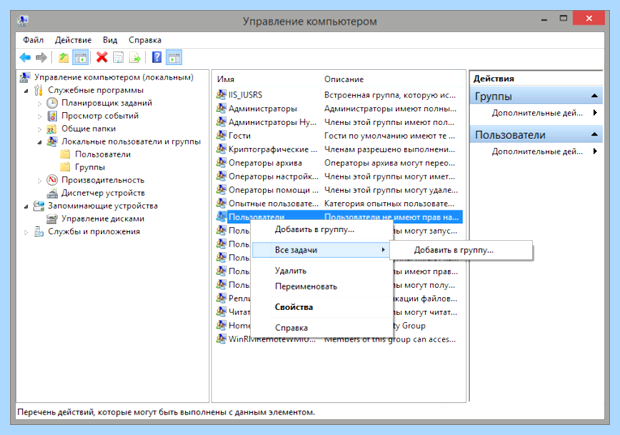Collapse the Пользователи actions section
The image size is (620, 435).
[x=594, y=134]
